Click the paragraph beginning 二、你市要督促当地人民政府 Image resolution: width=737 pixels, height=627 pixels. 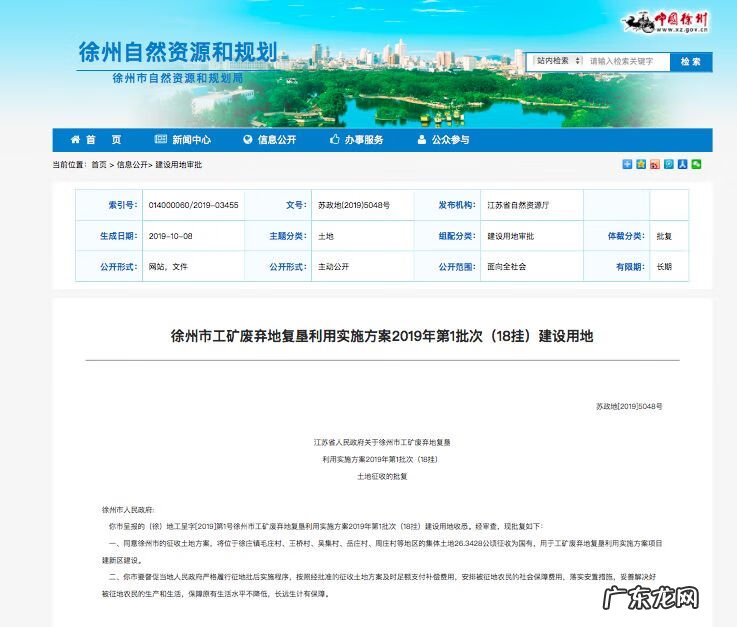(379, 585)
